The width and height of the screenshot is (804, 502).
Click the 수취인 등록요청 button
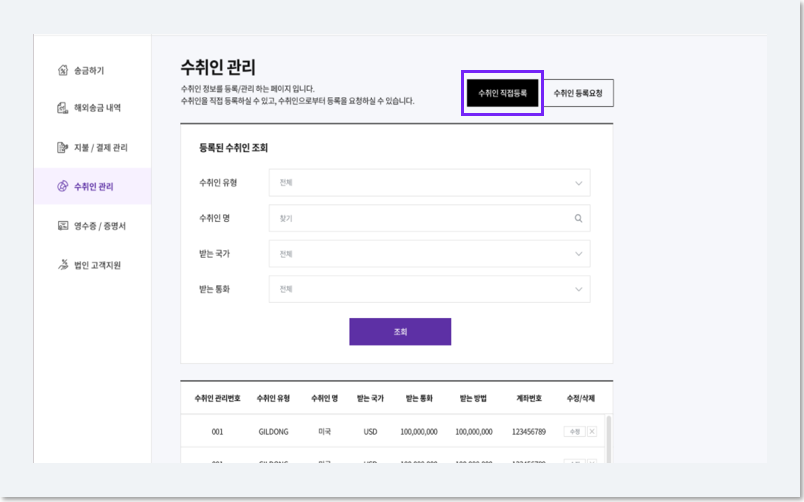click(x=578, y=93)
